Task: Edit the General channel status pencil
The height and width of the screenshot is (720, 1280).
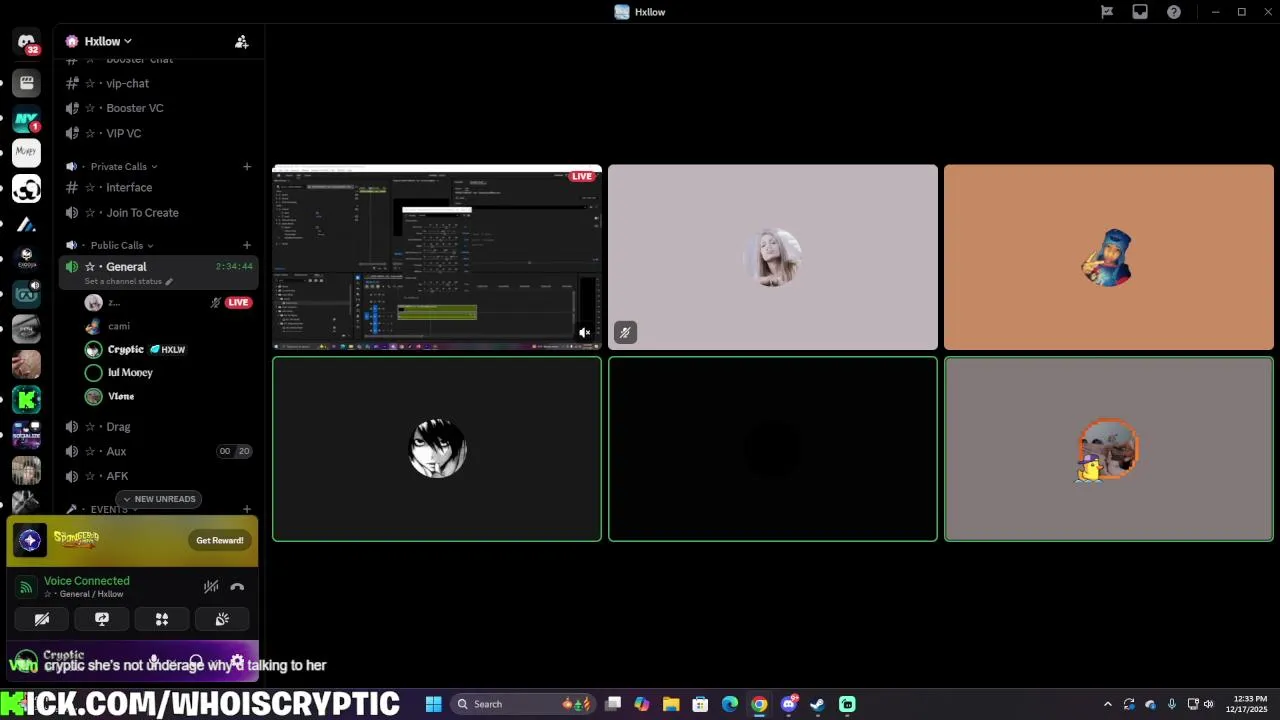Action: click(169, 281)
